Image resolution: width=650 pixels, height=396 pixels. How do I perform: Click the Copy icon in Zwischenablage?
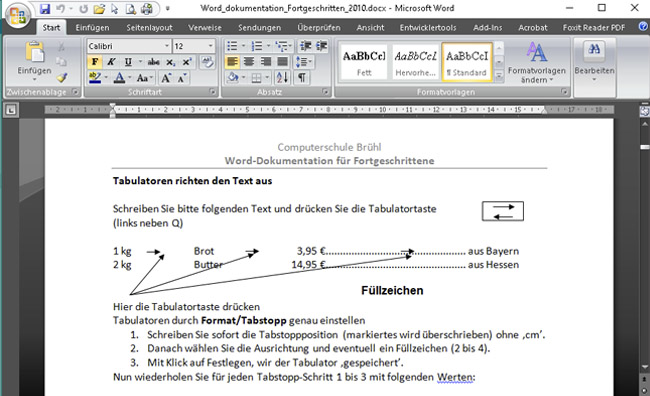(61, 62)
